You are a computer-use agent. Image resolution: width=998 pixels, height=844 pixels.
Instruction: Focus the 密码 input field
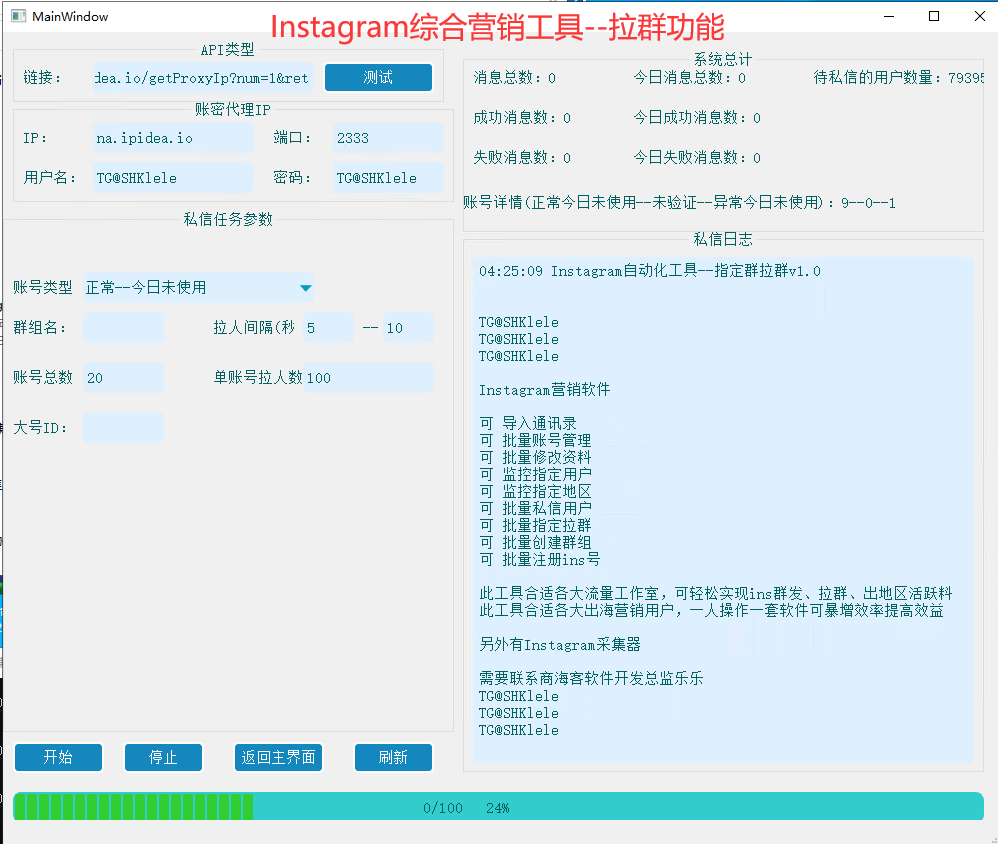(388, 178)
